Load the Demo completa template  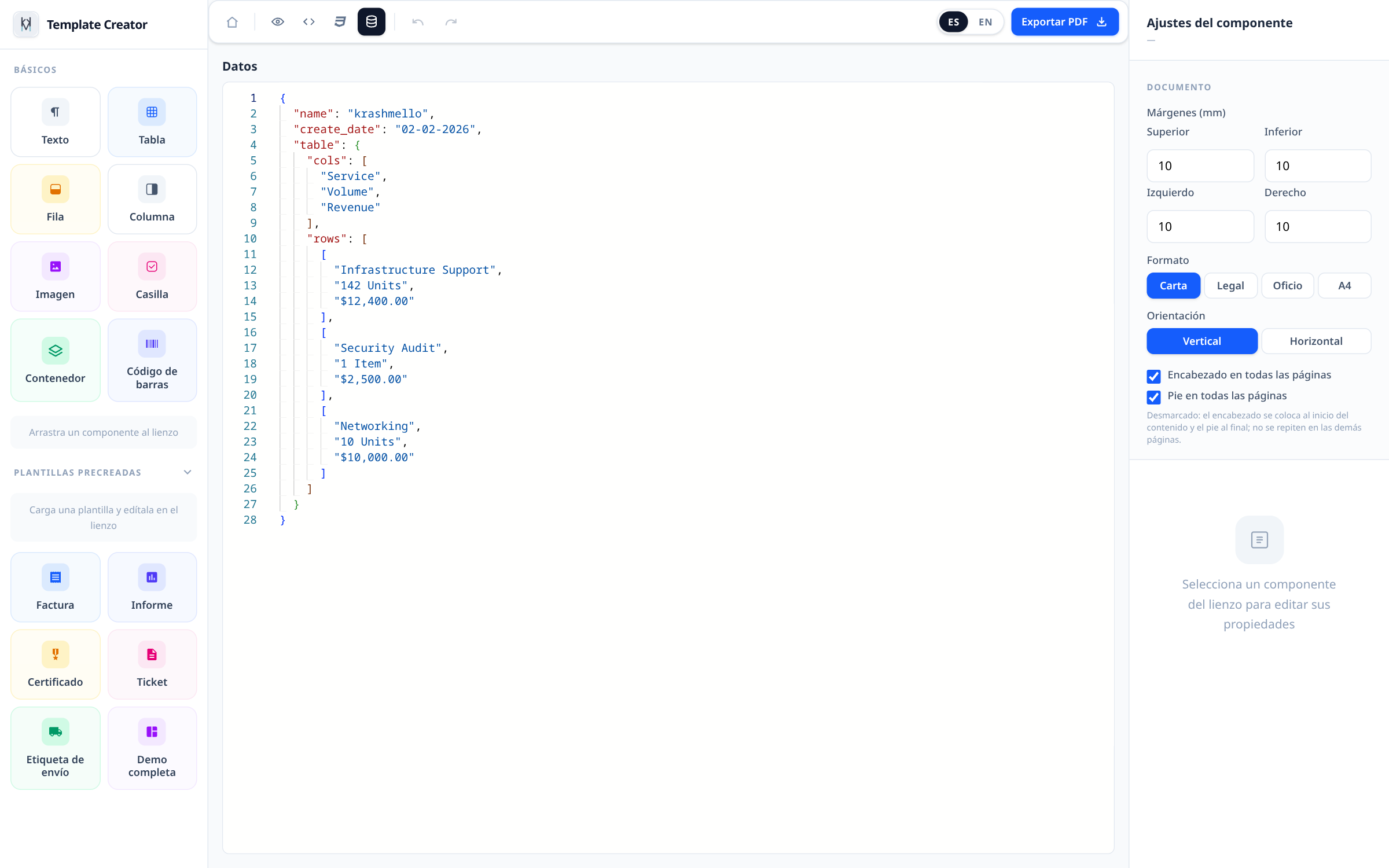coord(152,748)
